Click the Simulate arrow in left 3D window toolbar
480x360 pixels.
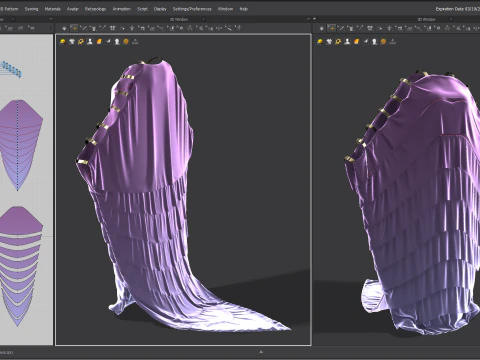[64, 28]
